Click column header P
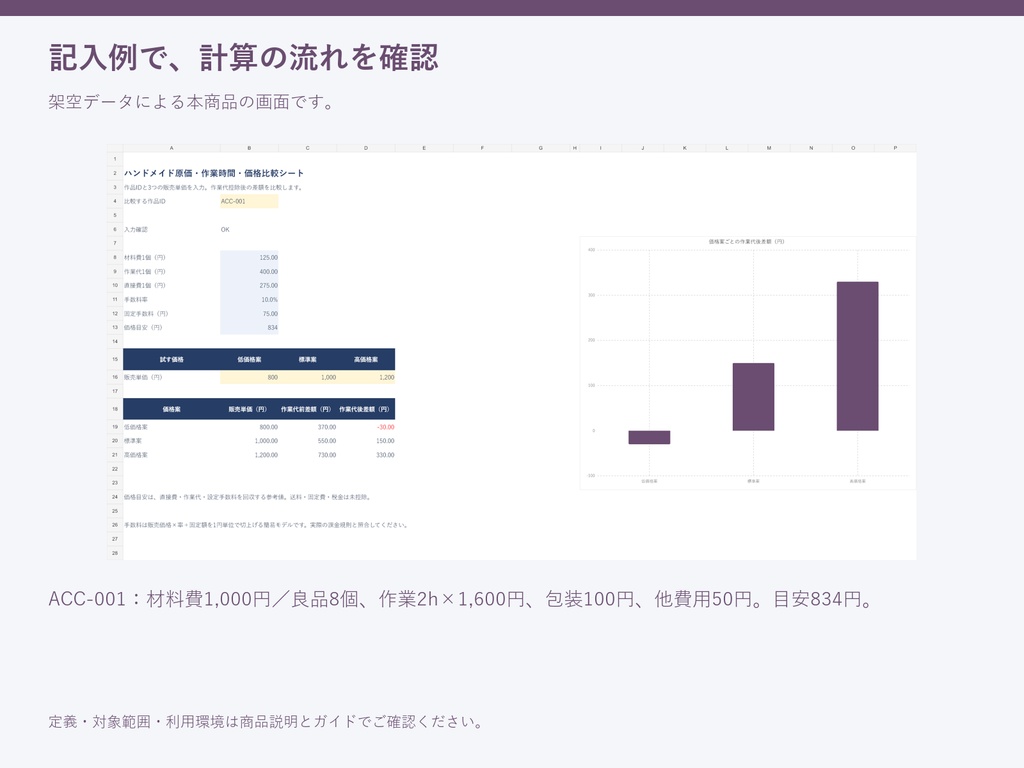The image size is (1024, 768). click(x=895, y=148)
